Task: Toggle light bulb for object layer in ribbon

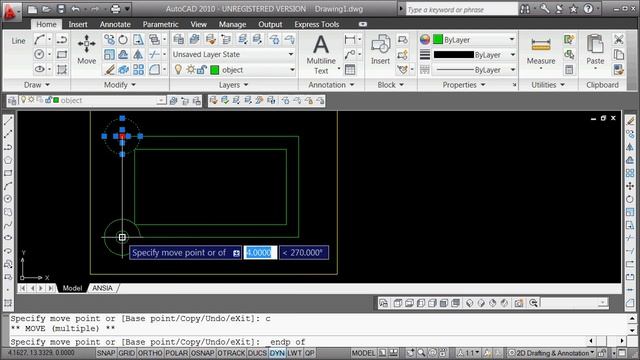Action: pos(178,70)
